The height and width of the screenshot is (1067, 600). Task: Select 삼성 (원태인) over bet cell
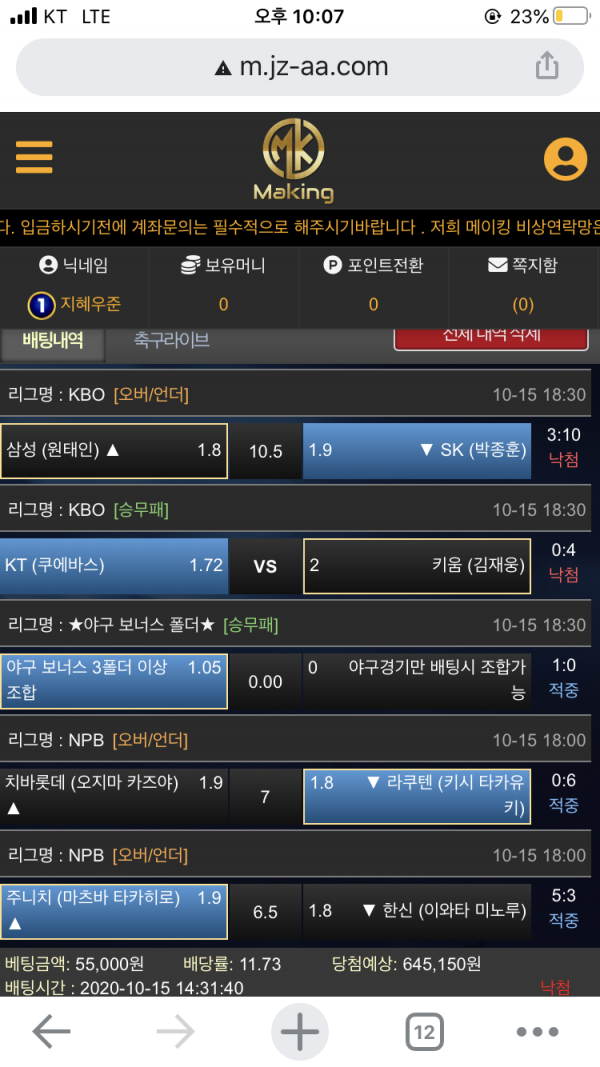click(114, 450)
